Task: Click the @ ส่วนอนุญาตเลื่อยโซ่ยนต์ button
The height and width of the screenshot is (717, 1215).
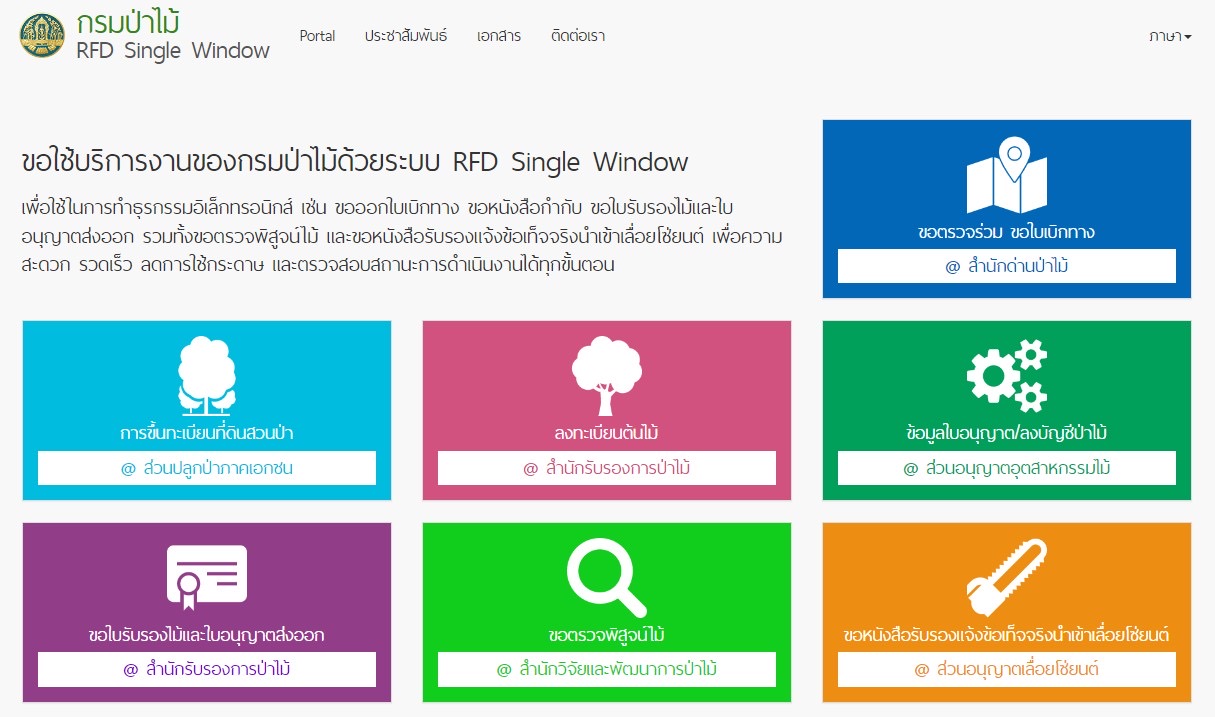Action: pos(1007,669)
